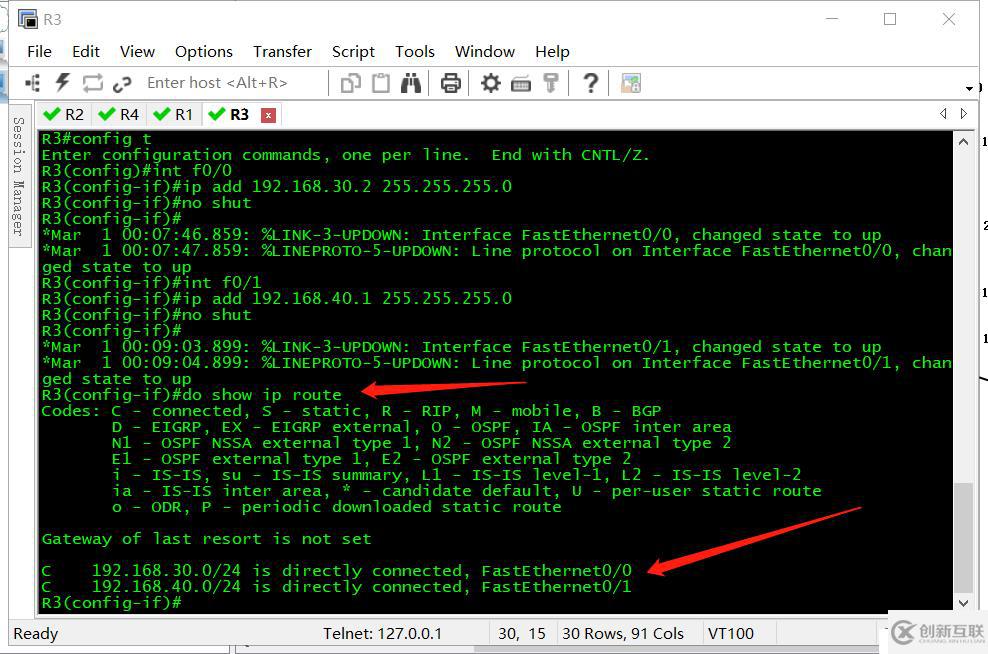Open the Tools menu
Image resolution: width=988 pixels, height=654 pixels.
click(x=415, y=52)
